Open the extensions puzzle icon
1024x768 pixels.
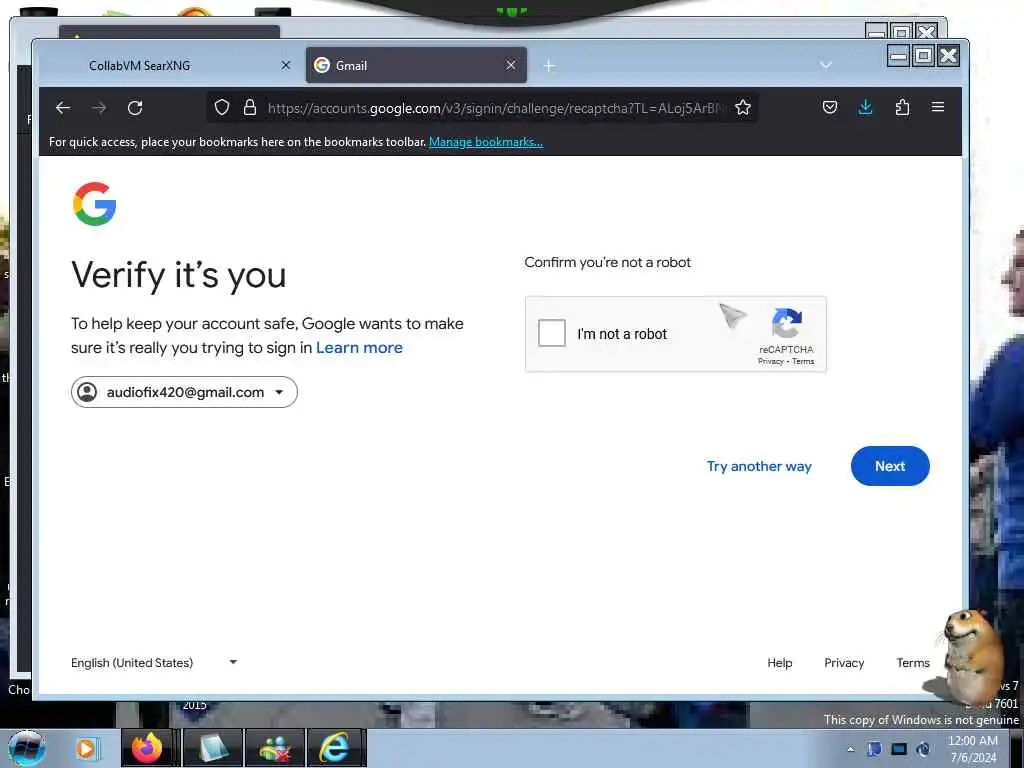pyautogui.click(x=902, y=107)
